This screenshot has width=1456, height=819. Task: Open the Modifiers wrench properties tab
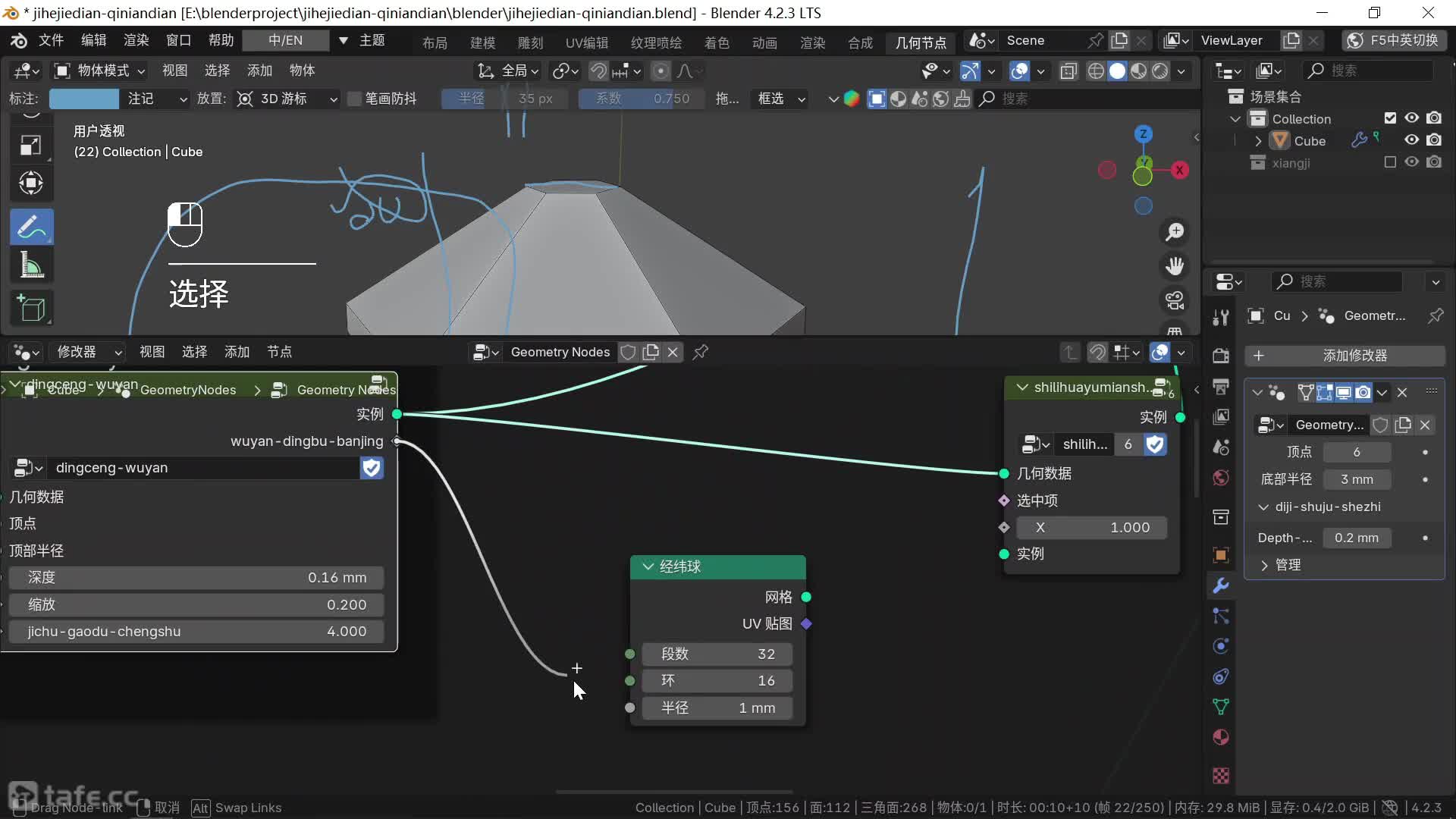(1220, 585)
